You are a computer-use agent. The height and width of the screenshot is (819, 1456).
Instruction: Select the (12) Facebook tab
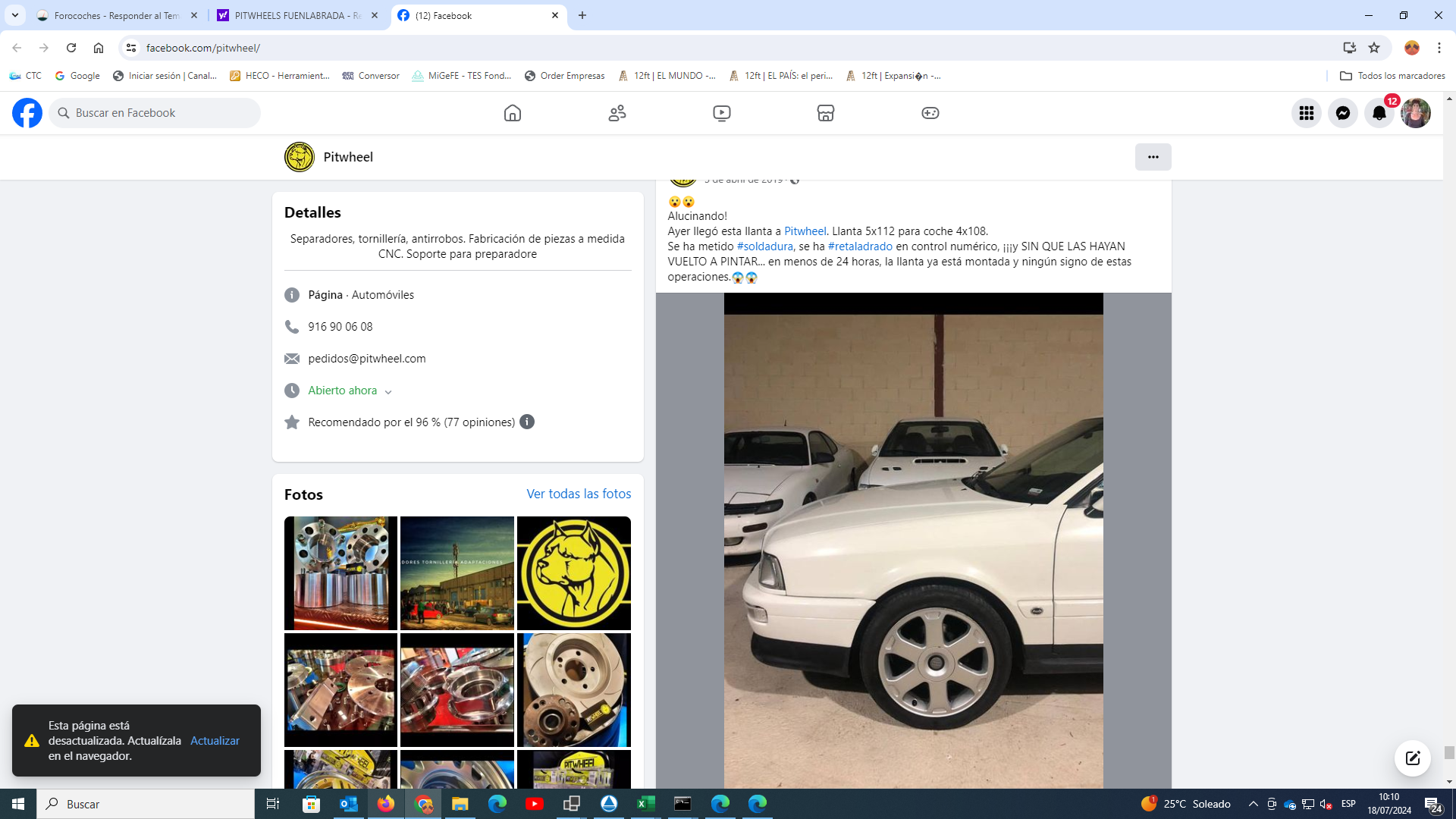coord(479,15)
